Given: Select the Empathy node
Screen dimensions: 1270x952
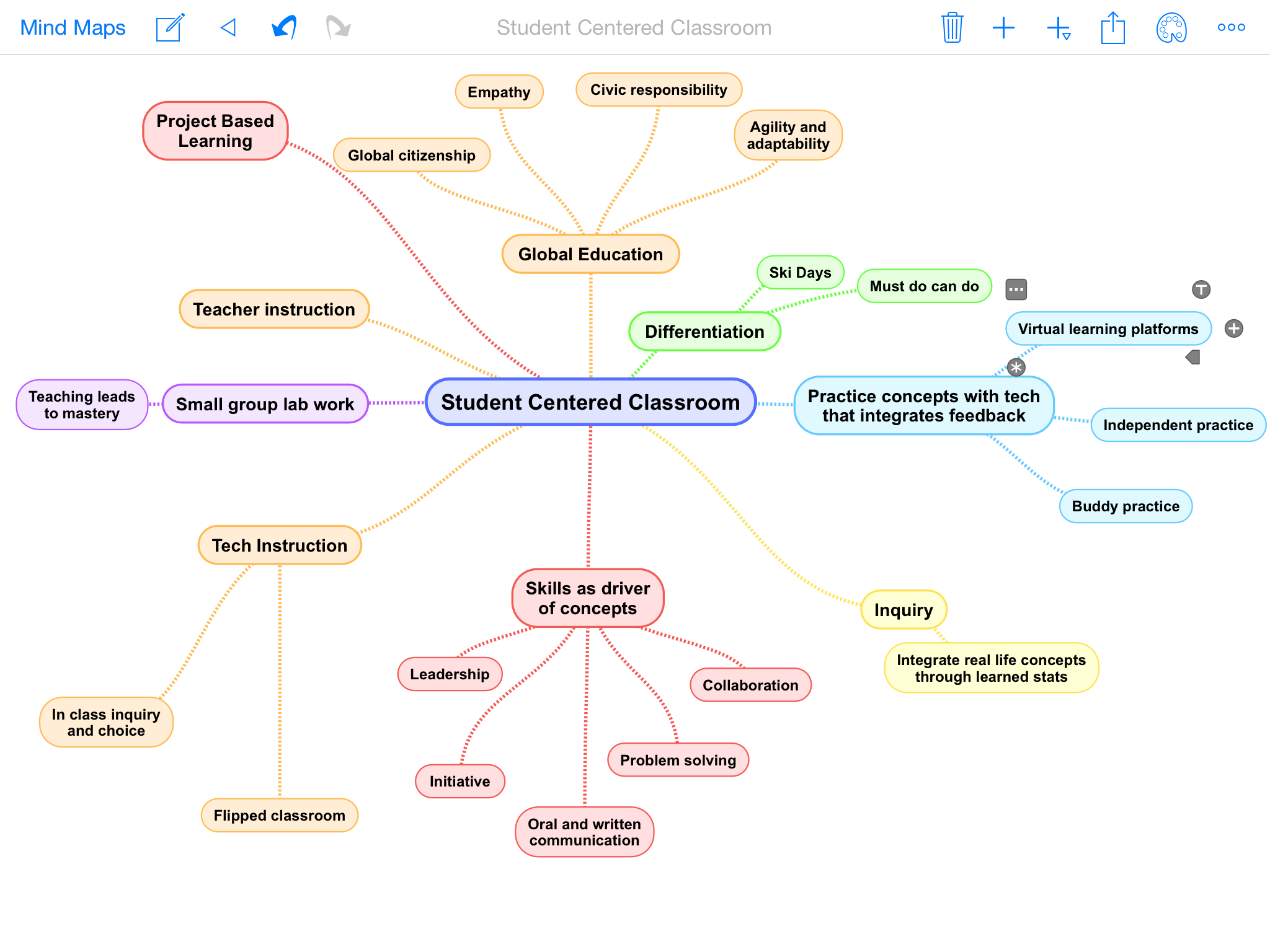Looking at the screenshot, I should [499, 92].
